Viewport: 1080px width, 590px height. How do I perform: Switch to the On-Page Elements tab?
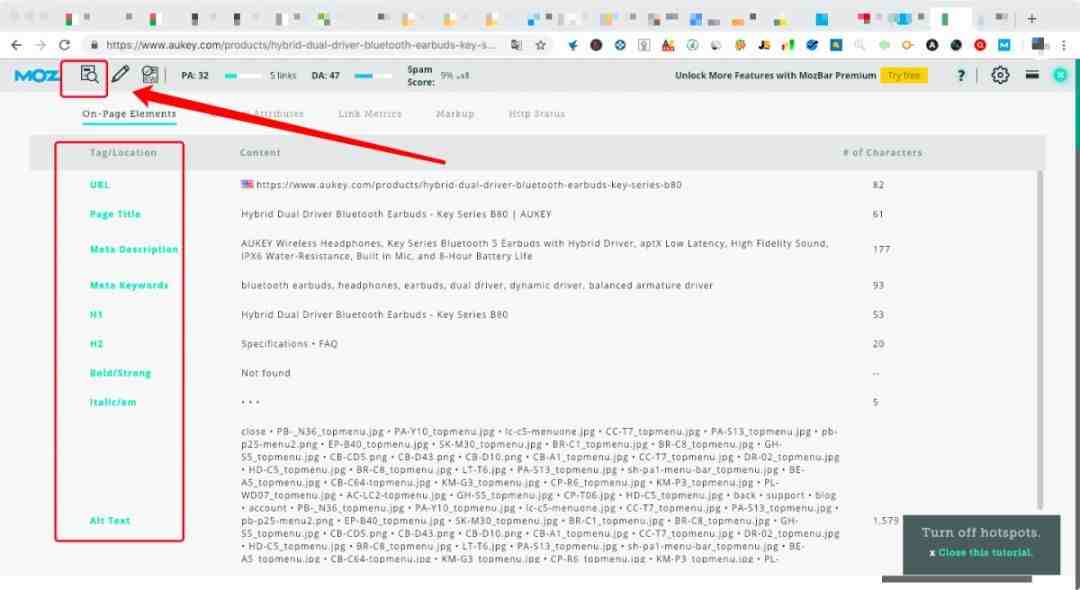pyautogui.click(x=129, y=114)
